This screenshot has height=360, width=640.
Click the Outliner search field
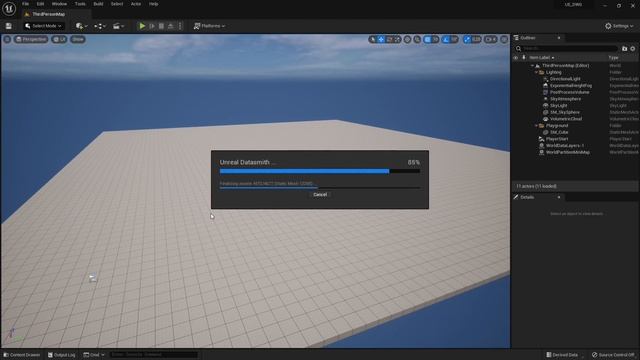[x=567, y=49]
